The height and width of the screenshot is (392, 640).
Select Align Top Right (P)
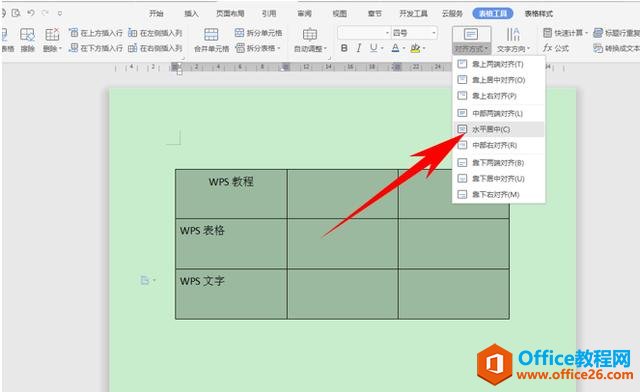click(x=499, y=96)
